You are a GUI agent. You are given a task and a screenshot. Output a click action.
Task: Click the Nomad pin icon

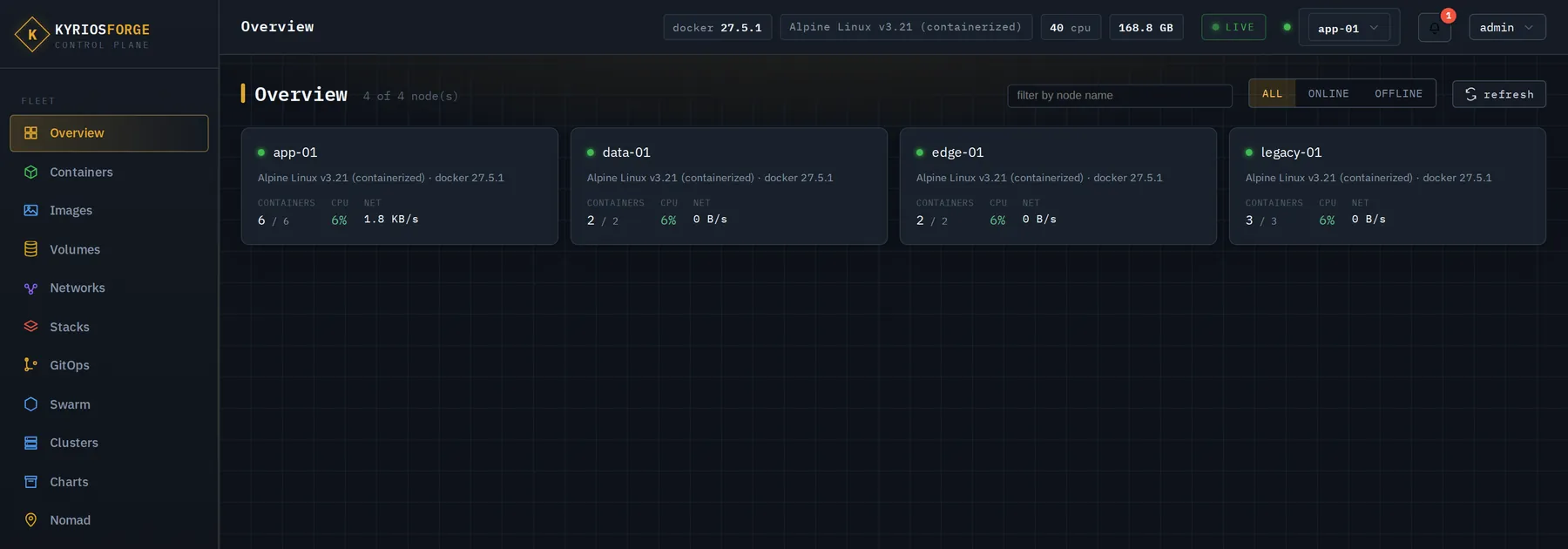(30, 520)
